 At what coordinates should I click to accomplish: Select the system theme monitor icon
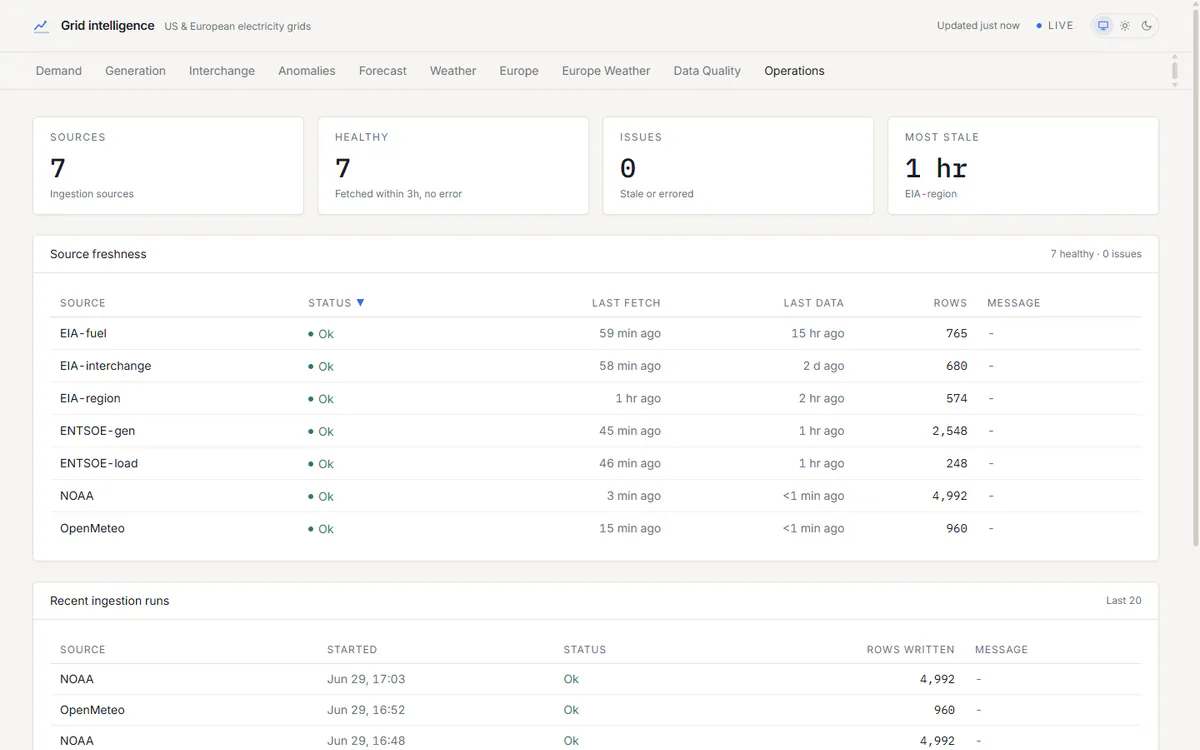coord(1103,26)
